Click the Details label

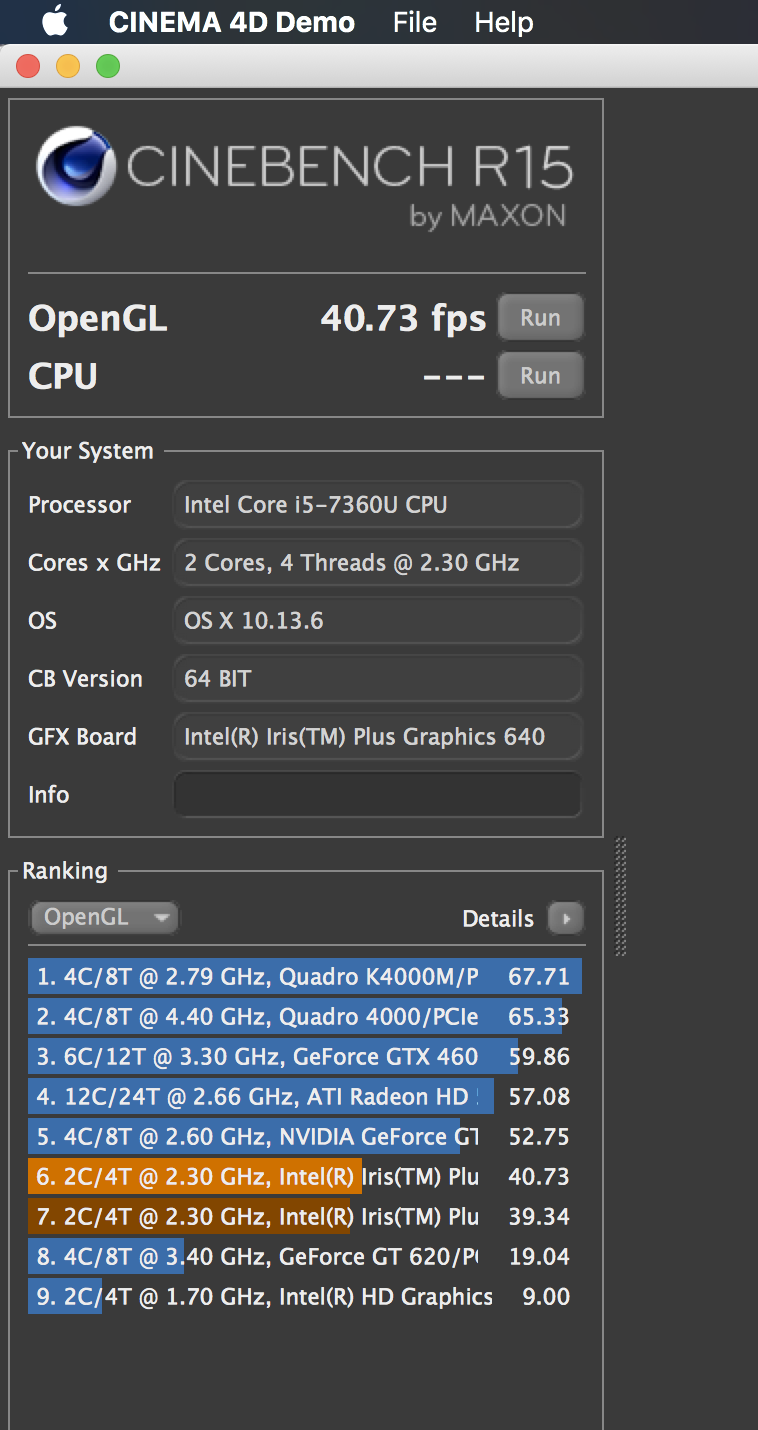tap(498, 918)
